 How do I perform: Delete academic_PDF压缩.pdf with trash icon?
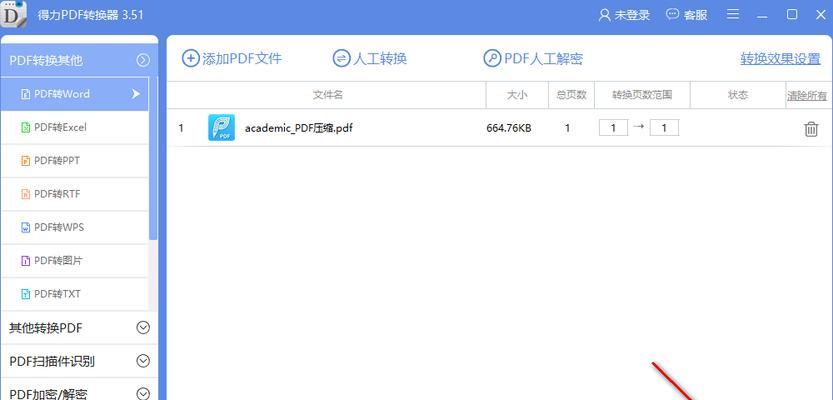[x=811, y=129]
